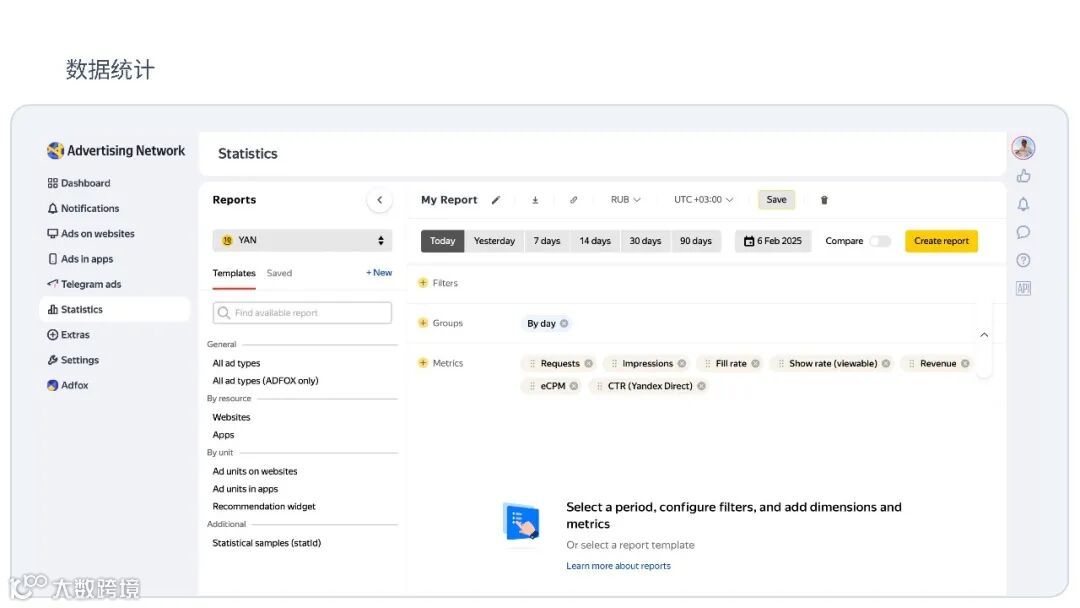
Task: Open the user profile avatar
Action: tap(1023, 147)
